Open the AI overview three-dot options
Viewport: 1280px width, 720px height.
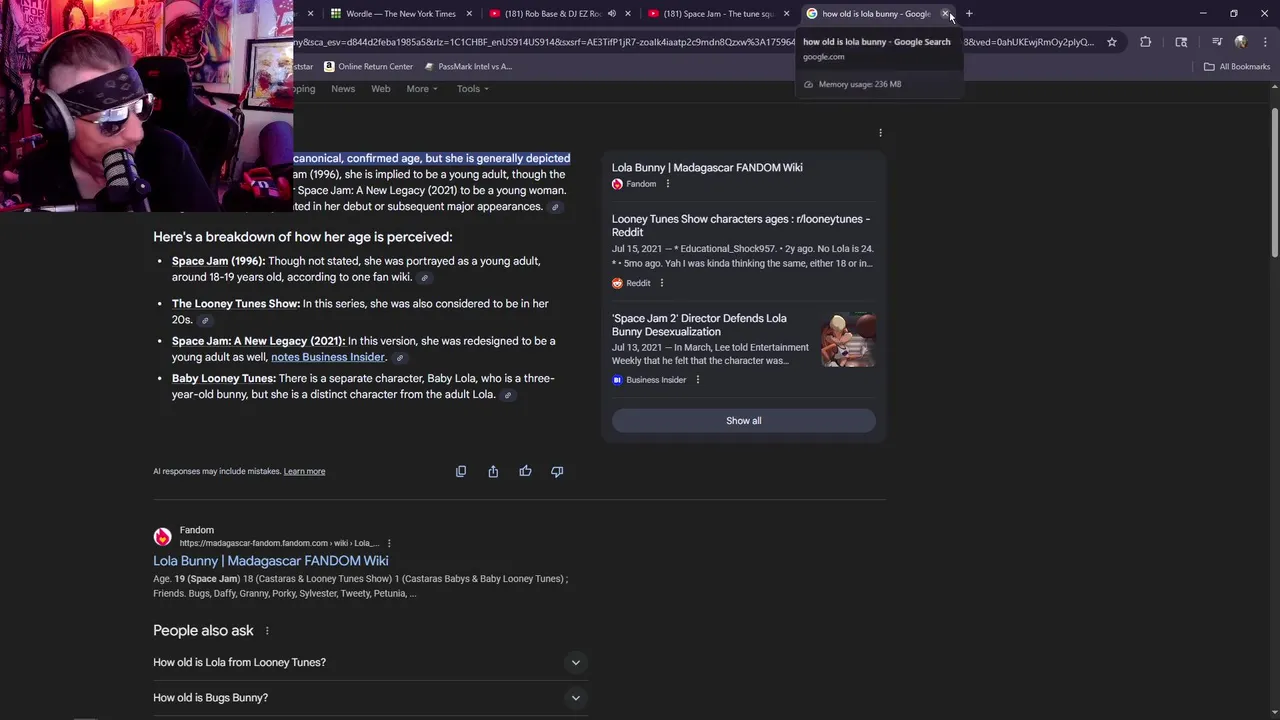click(x=880, y=133)
